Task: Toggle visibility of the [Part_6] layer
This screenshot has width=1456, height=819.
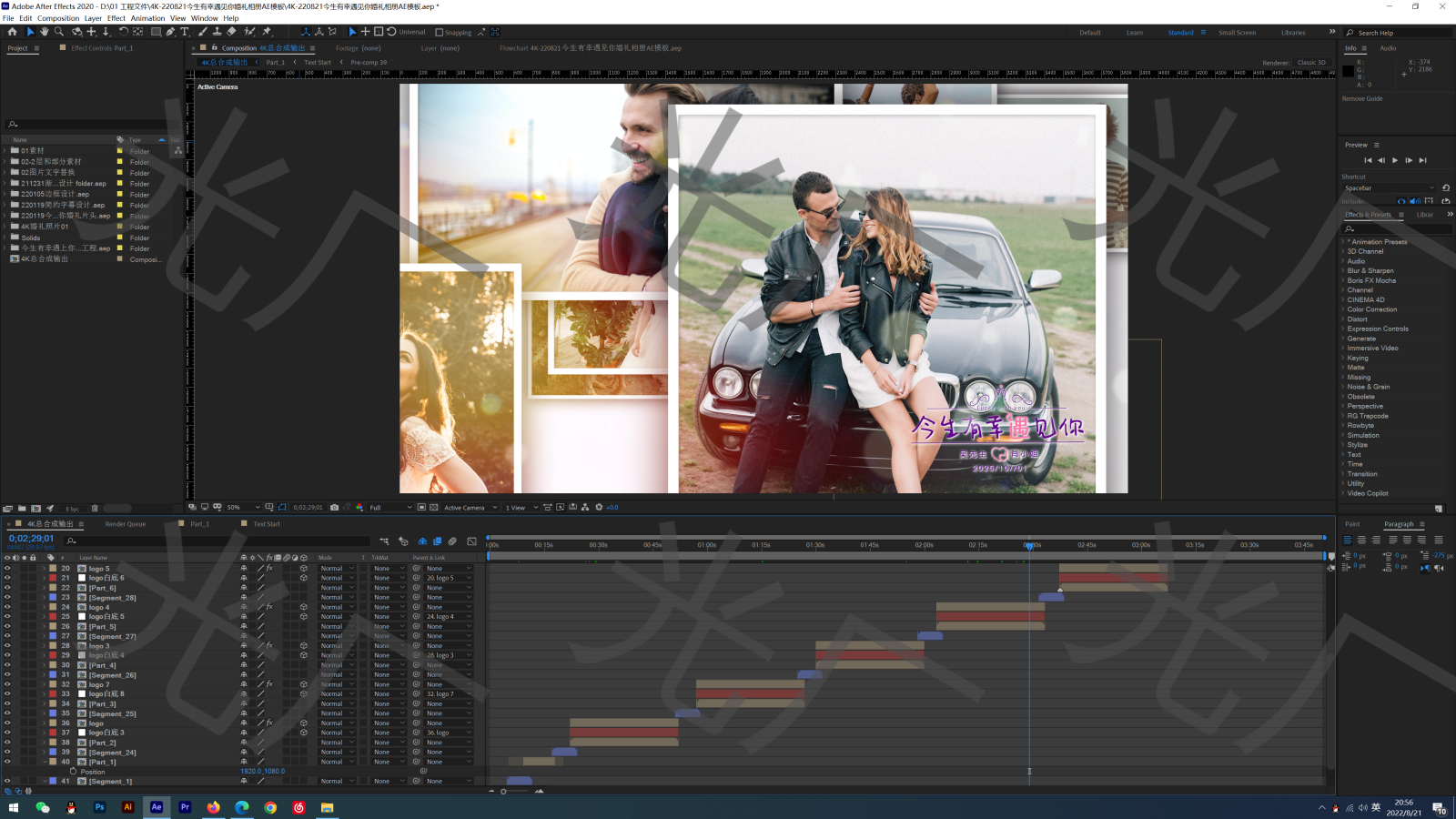Action: pos(7,588)
